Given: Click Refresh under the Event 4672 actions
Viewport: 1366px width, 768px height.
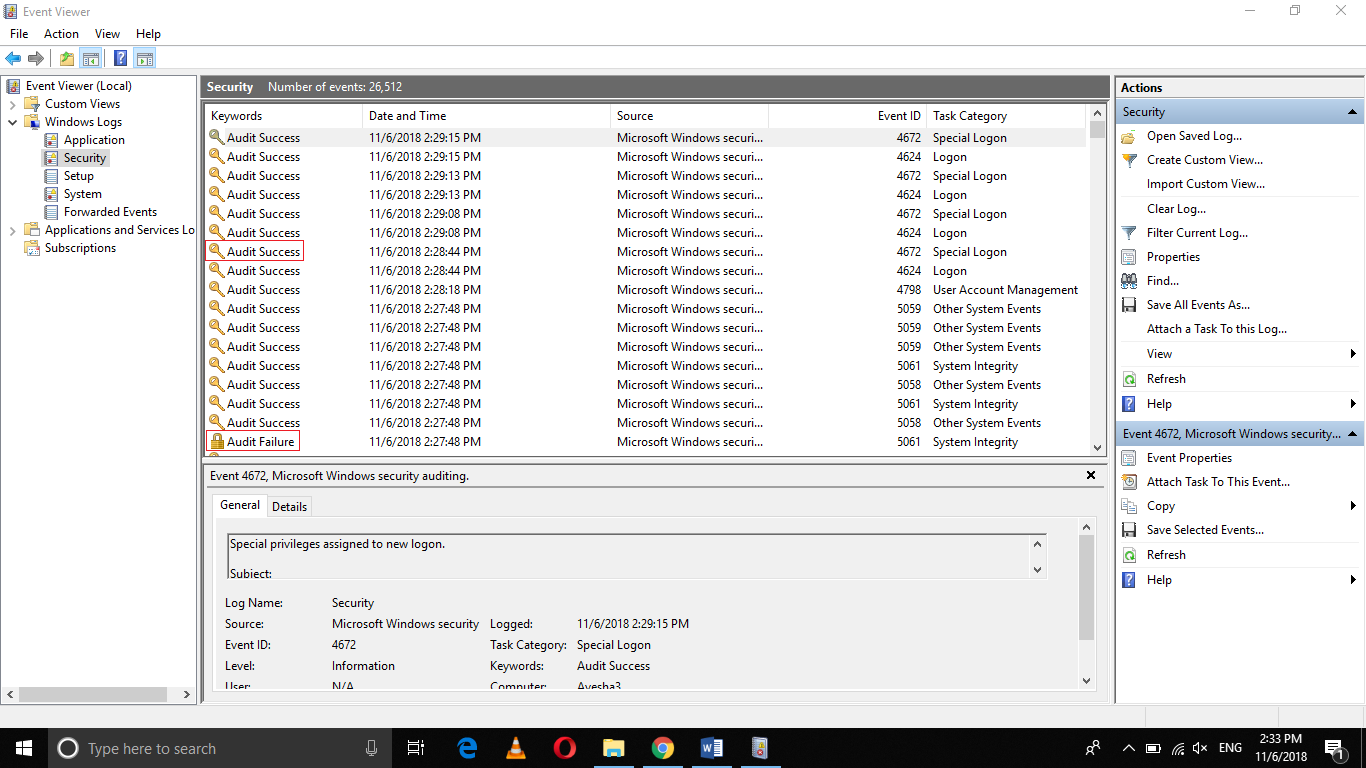Looking at the screenshot, I should [1166, 555].
